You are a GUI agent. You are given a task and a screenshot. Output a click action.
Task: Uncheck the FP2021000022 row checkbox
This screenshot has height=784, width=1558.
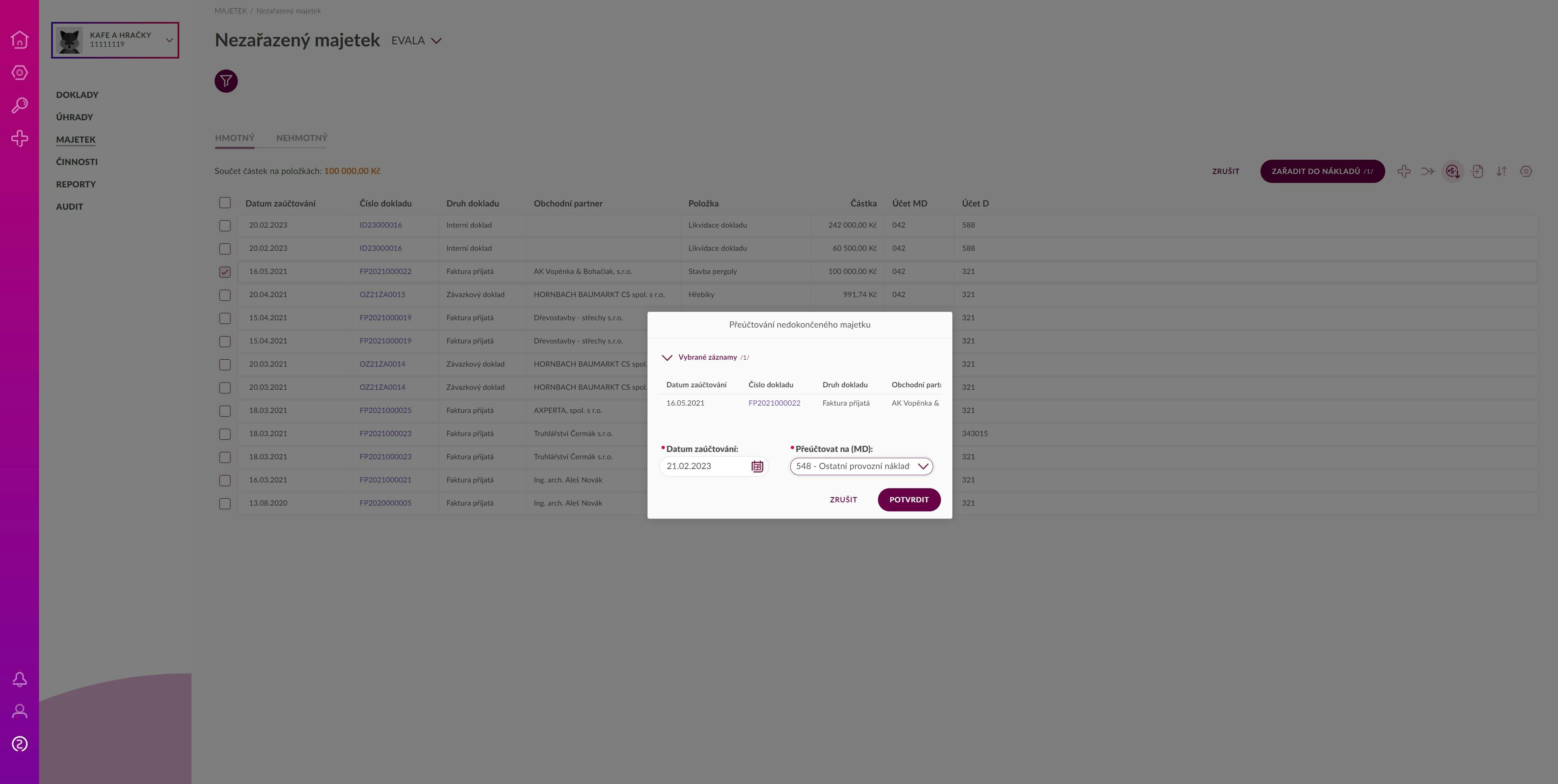click(x=224, y=271)
